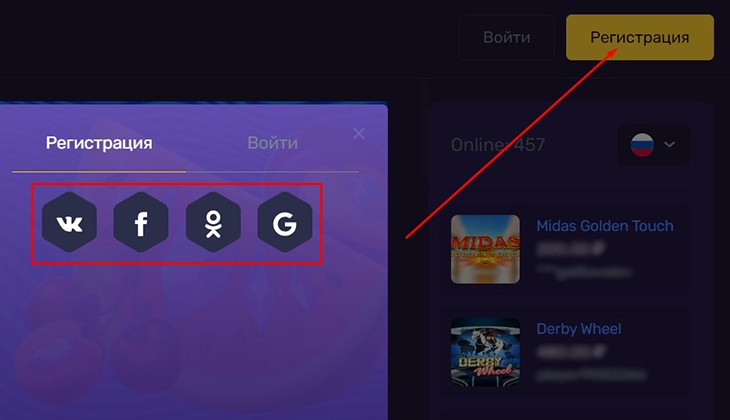Click the blurred win amount under Midas
The image size is (730, 420).
pos(571,249)
